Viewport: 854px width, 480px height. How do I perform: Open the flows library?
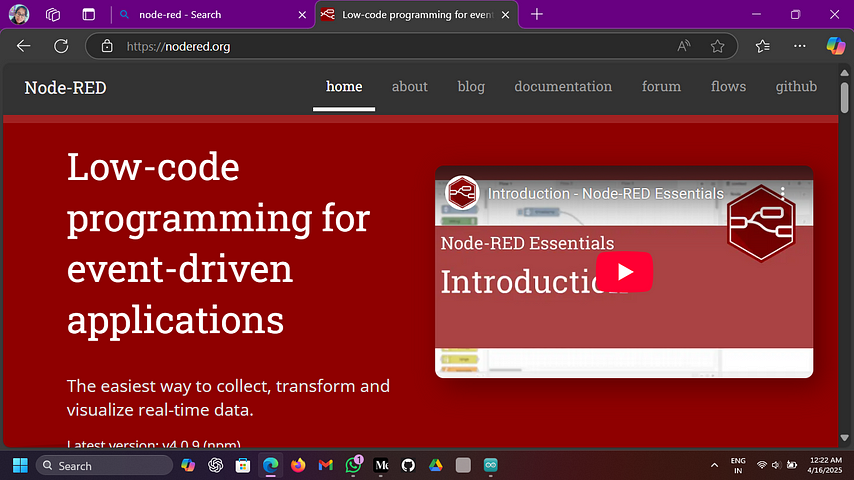[728, 87]
